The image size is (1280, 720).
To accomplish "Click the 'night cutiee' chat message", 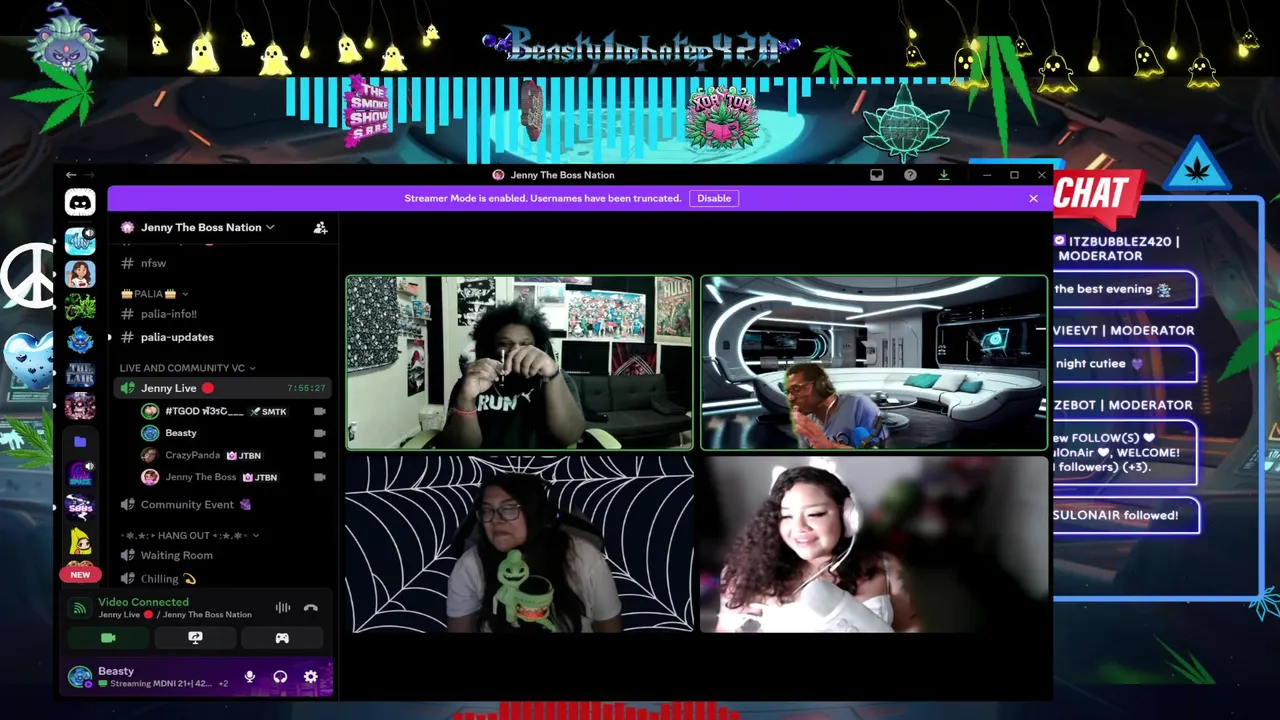I will 1123,364.
